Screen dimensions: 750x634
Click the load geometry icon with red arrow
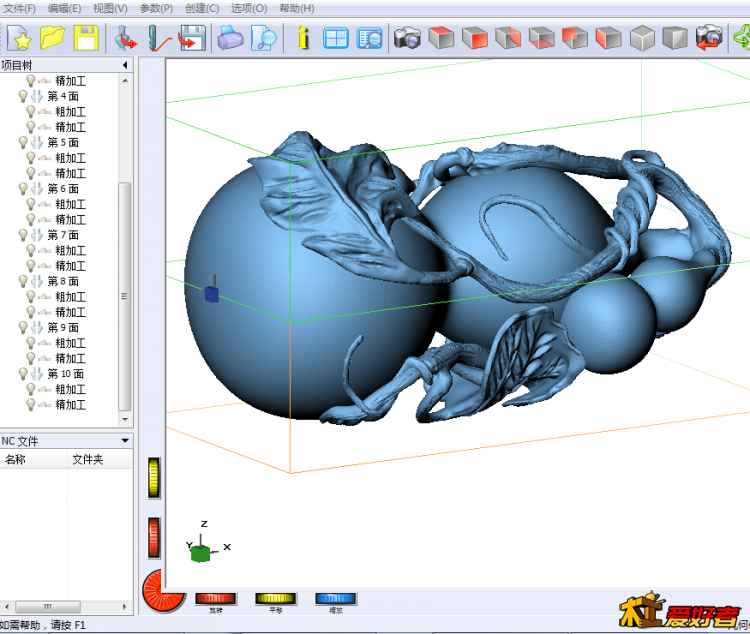[126, 38]
